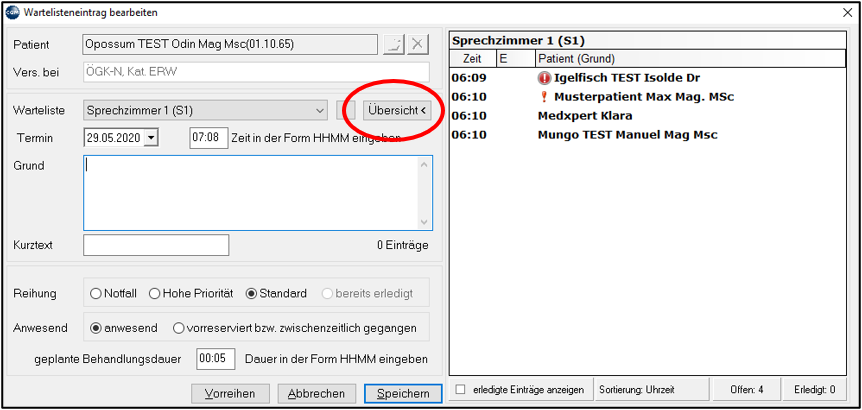Click the Patient name field Opossum TEST
Image resolution: width=862 pixels, height=410 pixels.
229,45
